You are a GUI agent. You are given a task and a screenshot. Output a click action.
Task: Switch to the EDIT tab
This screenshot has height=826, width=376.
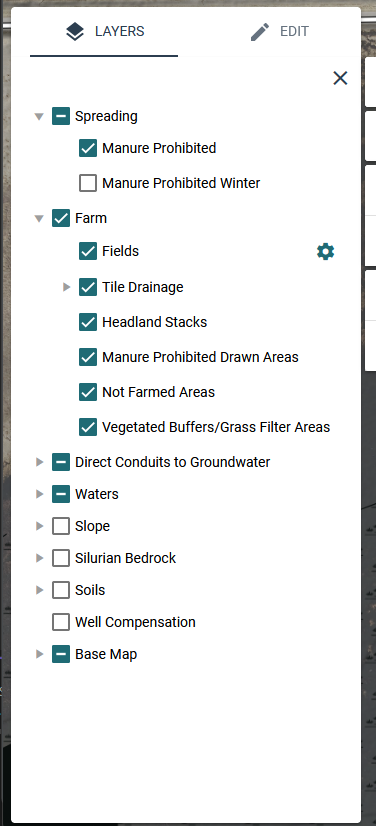[x=280, y=32]
